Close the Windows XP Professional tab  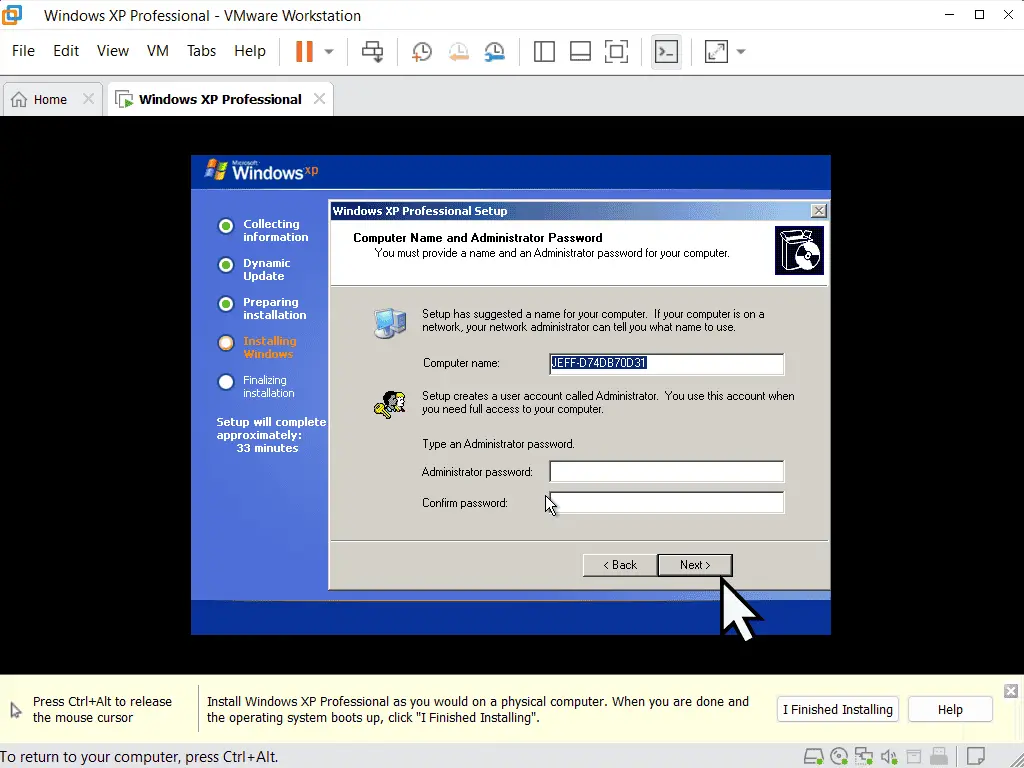319,99
